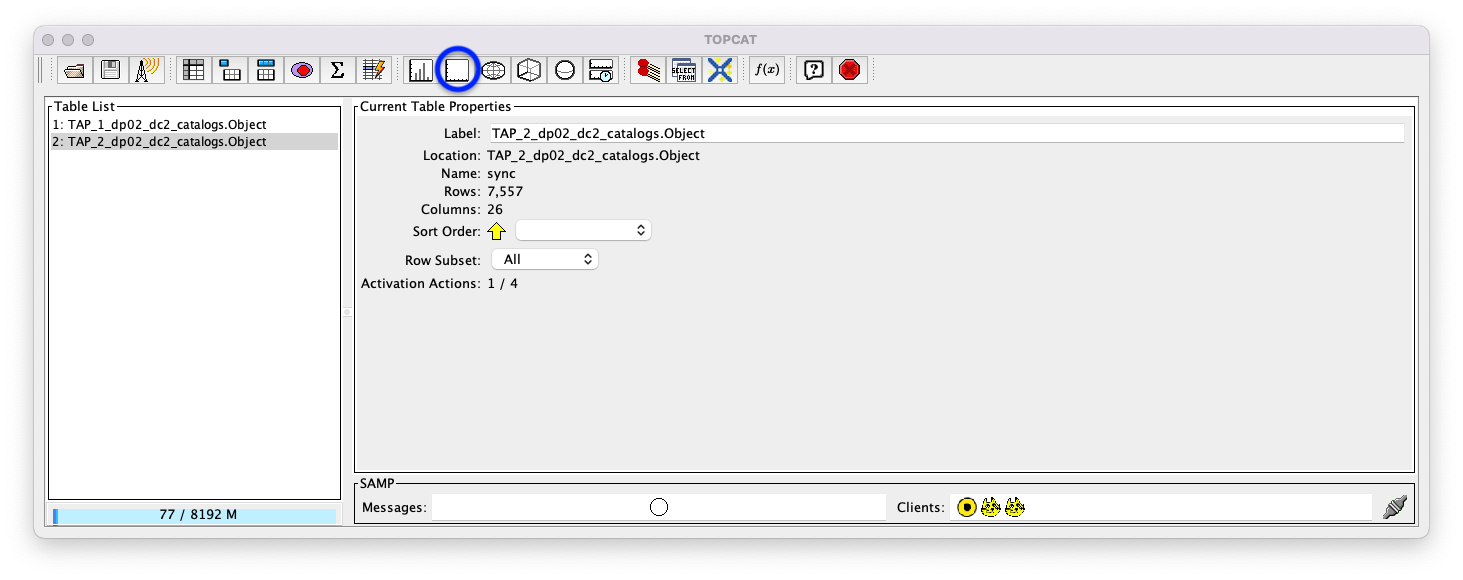
Task: Open the Row Subsets window
Action: [302, 69]
